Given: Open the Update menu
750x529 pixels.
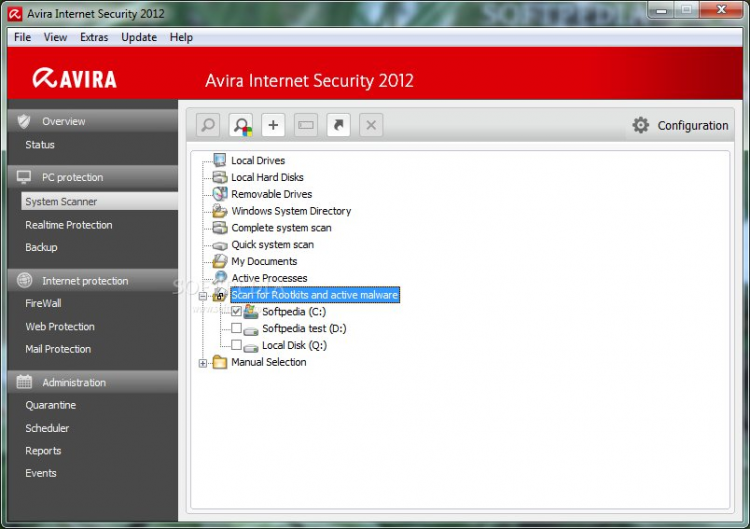Looking at the screenshot, I should (x=139, y=37).
